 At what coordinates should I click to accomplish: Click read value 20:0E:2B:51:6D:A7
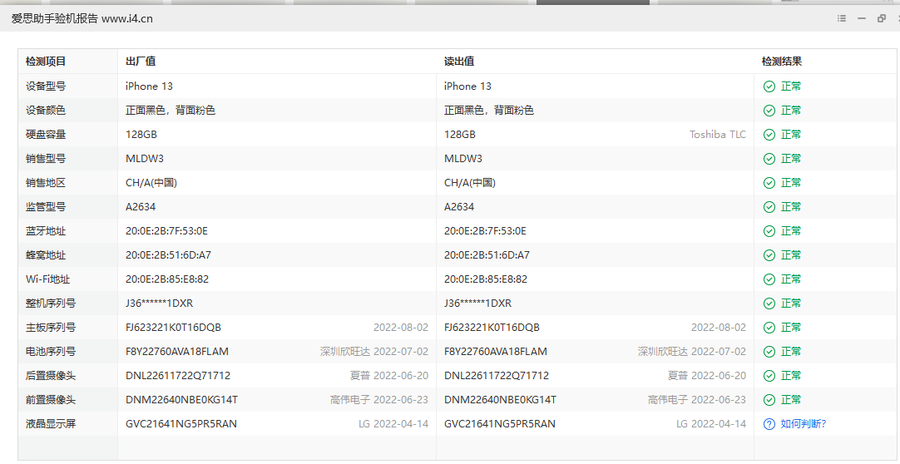point(487,255)
